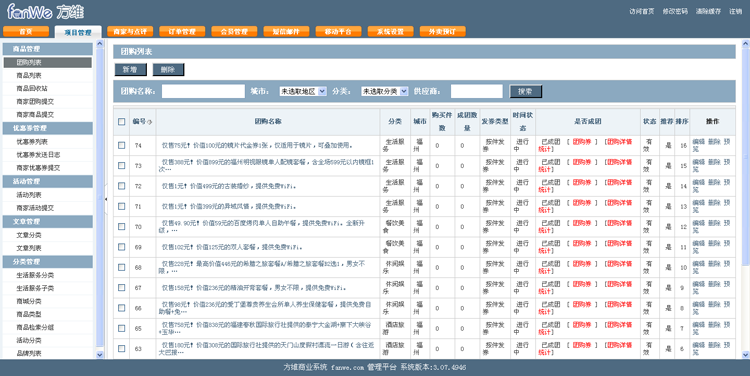Open 品牌列表 in the sidebar
The image size is (750, 376).
pyautogui.click(x=29, y=354)
